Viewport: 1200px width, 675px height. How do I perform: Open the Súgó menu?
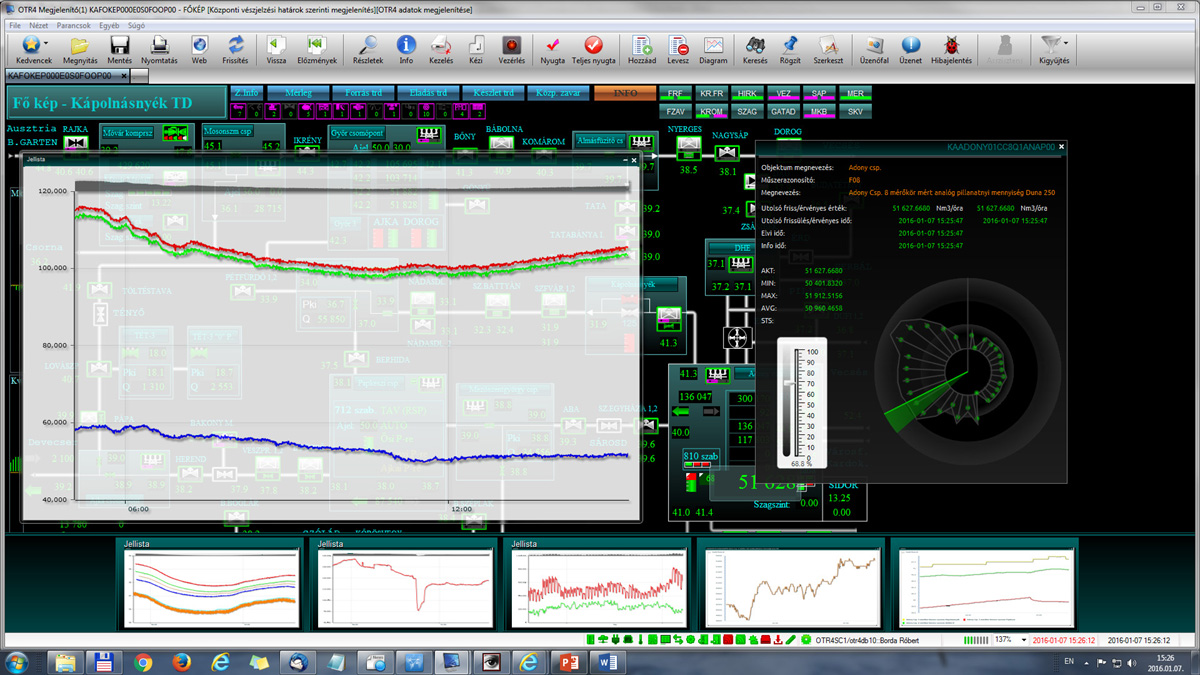click(137, 24)
